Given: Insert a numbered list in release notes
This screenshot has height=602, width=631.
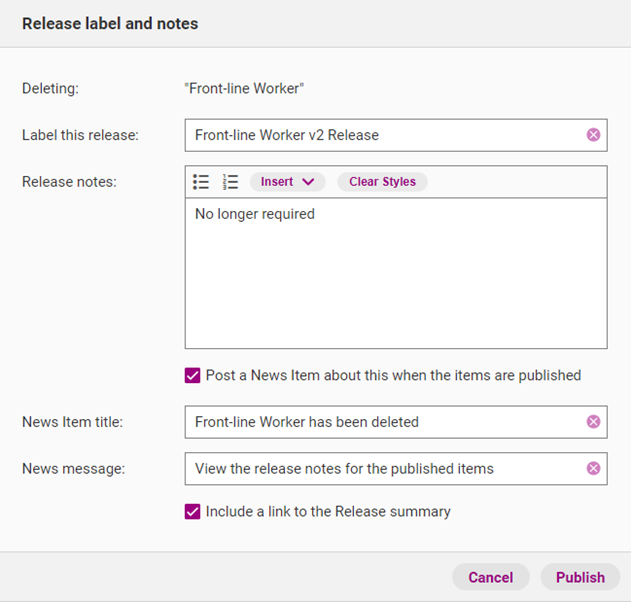Looking at the screenshot, I should [x=230, y=182].
